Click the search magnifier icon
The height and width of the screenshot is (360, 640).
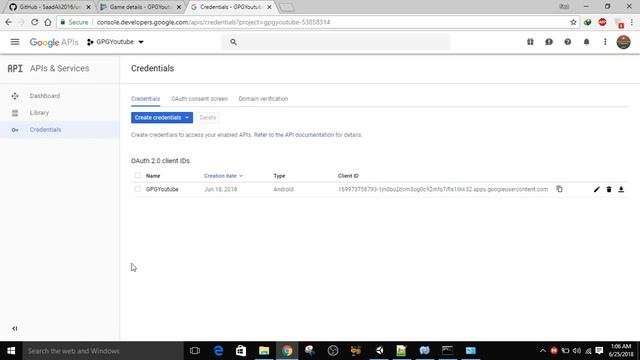[233, 42]
